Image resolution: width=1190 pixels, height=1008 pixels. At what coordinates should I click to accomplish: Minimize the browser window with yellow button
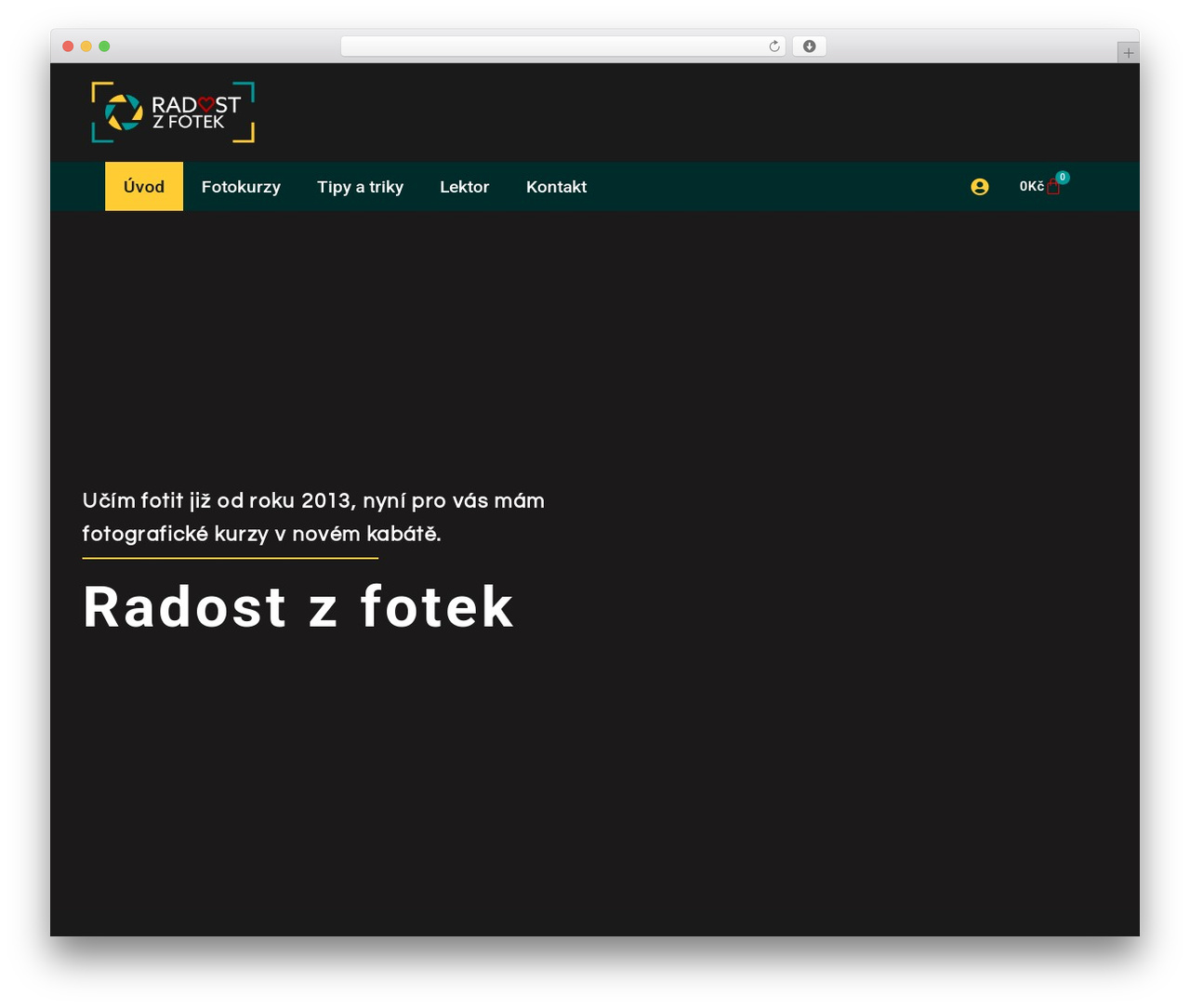pos(86,46)
